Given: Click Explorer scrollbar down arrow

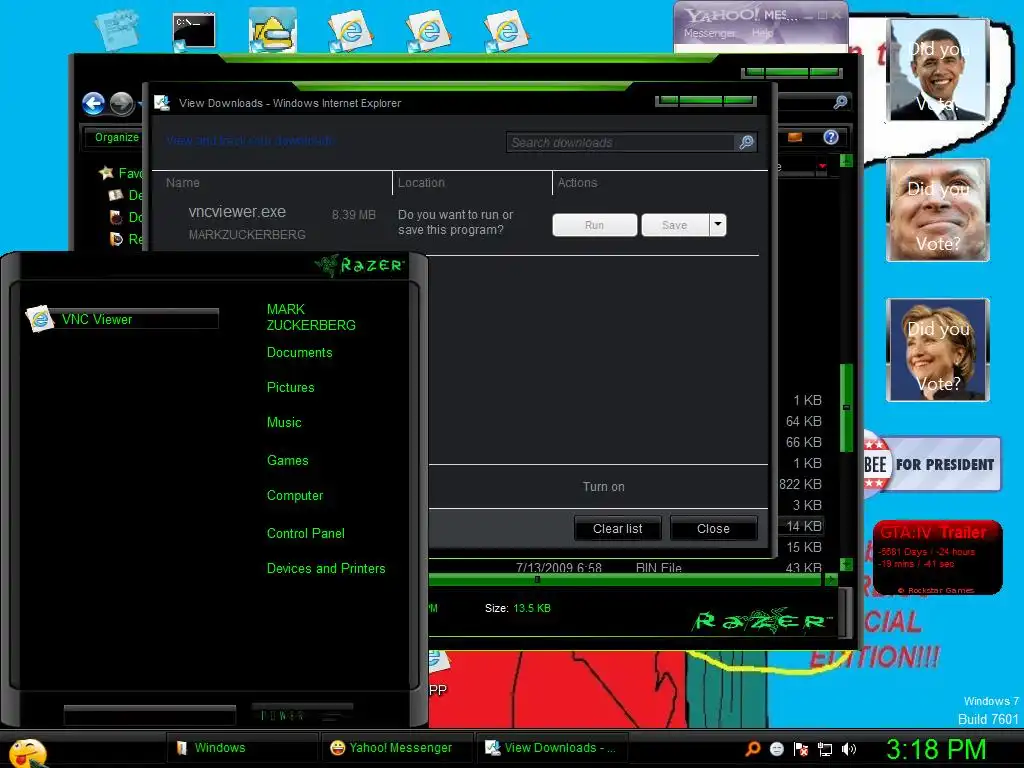Looking at the screenshot, I should point(846,564).
